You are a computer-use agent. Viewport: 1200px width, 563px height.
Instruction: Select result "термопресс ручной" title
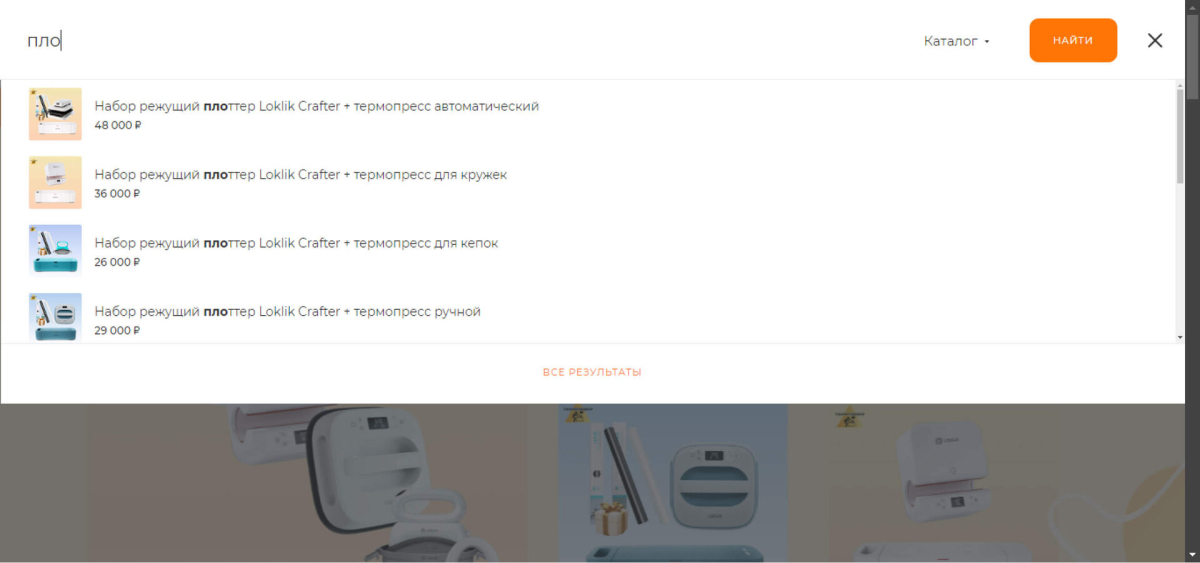(x=288, y=311)
